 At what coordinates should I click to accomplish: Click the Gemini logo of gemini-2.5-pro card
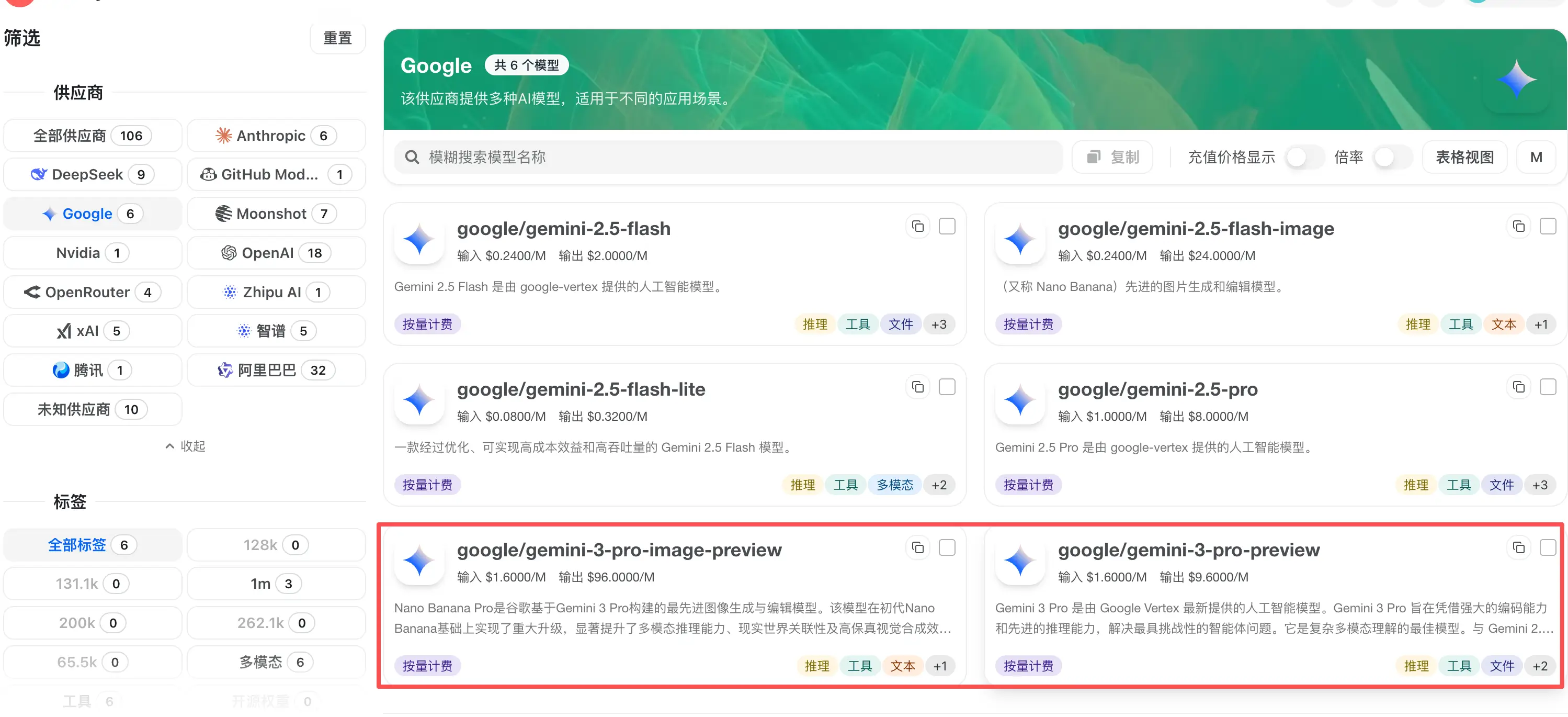1019,400
